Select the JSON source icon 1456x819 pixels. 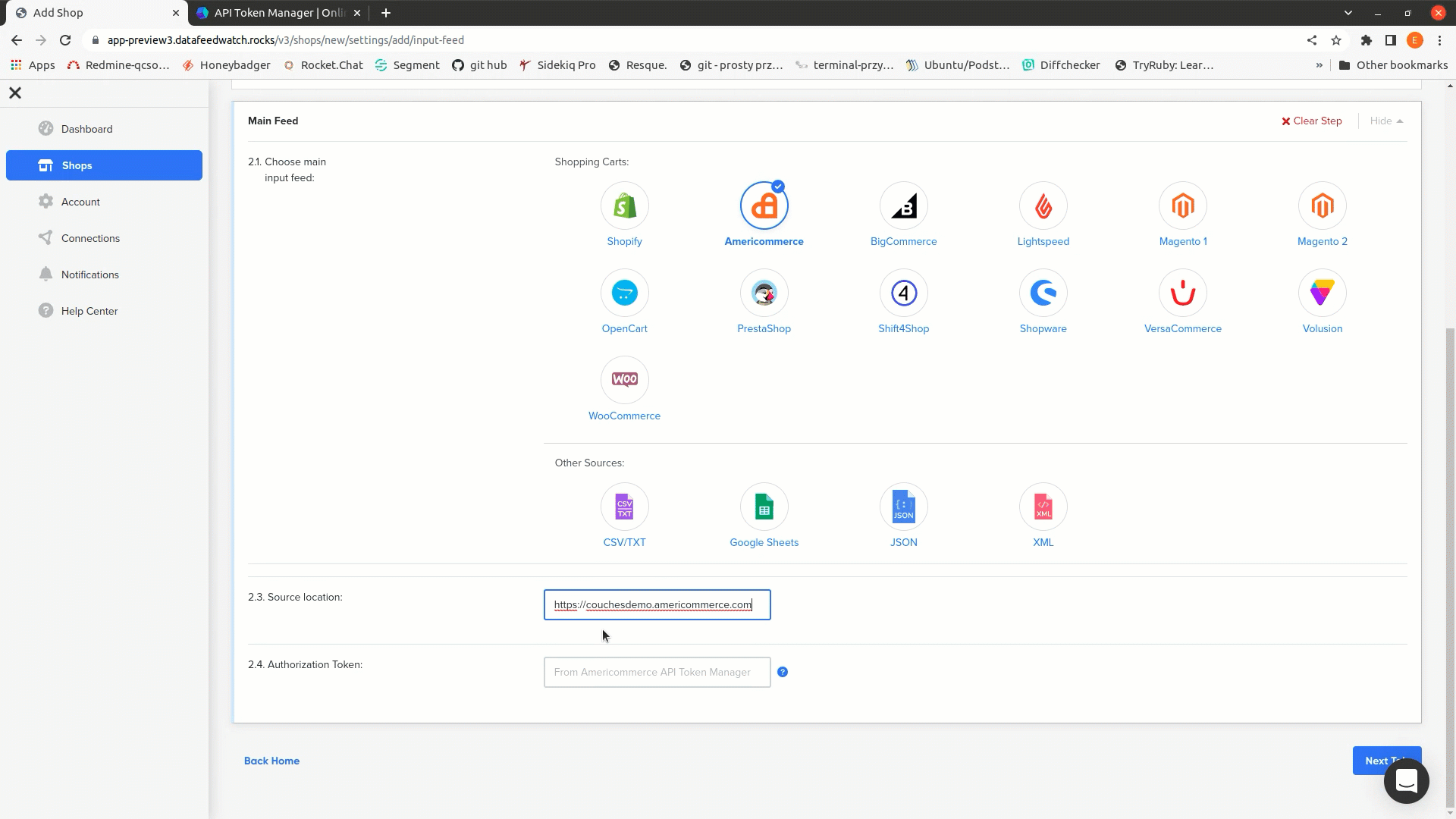point(903,507)
